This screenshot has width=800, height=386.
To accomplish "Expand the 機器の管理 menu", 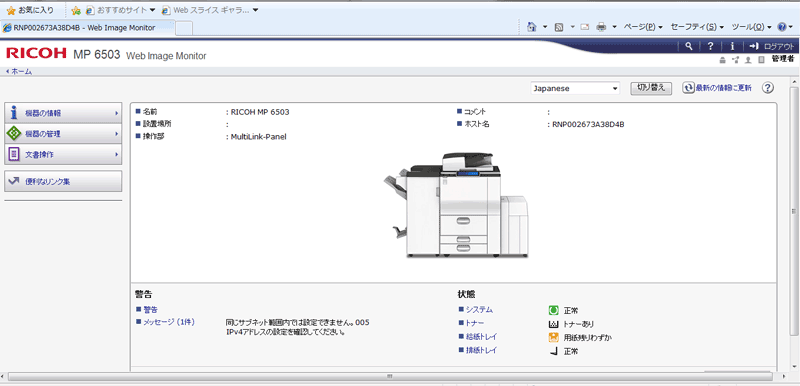I will click(63, 134).
